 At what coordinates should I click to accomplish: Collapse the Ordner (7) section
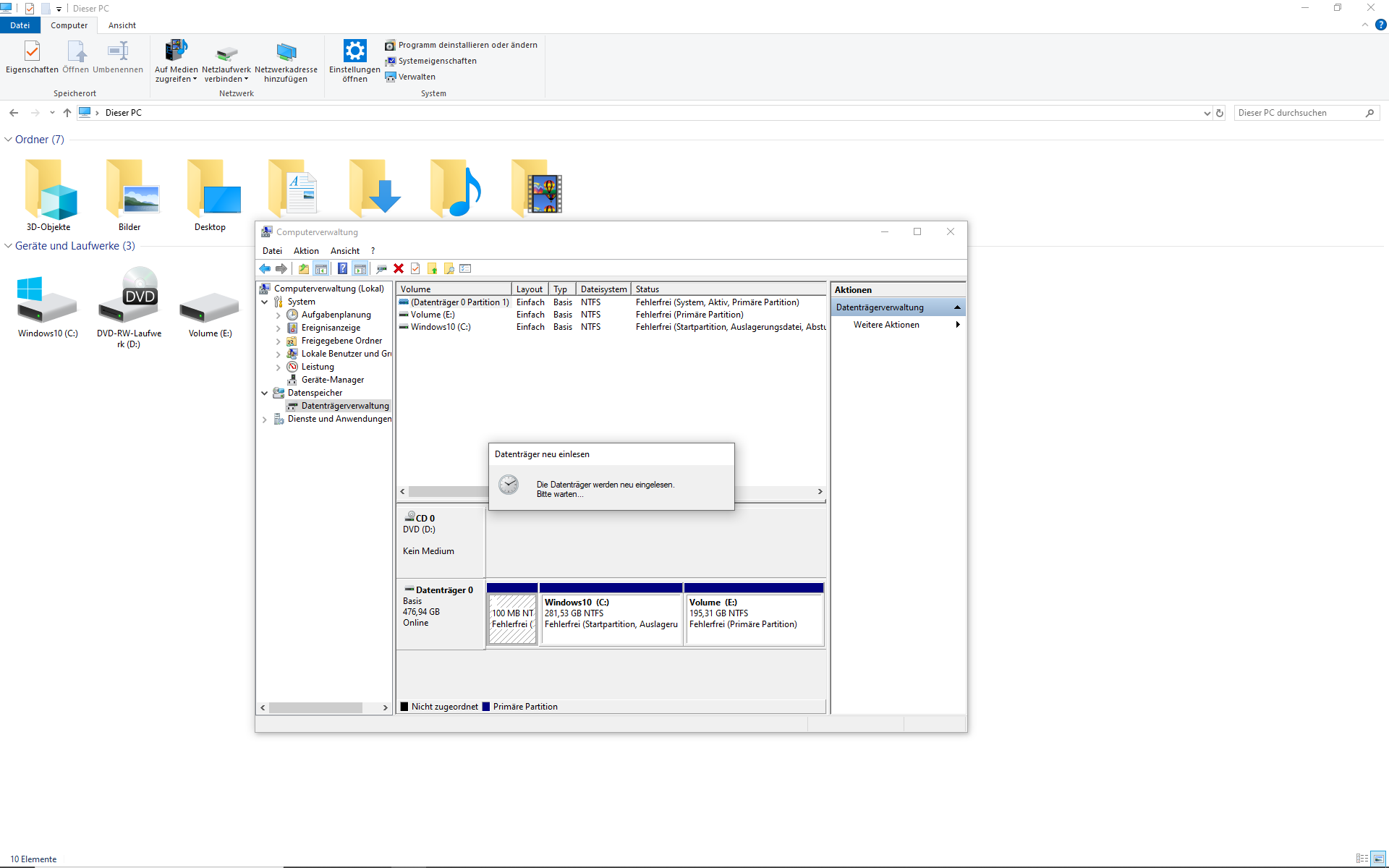(8, 140)
